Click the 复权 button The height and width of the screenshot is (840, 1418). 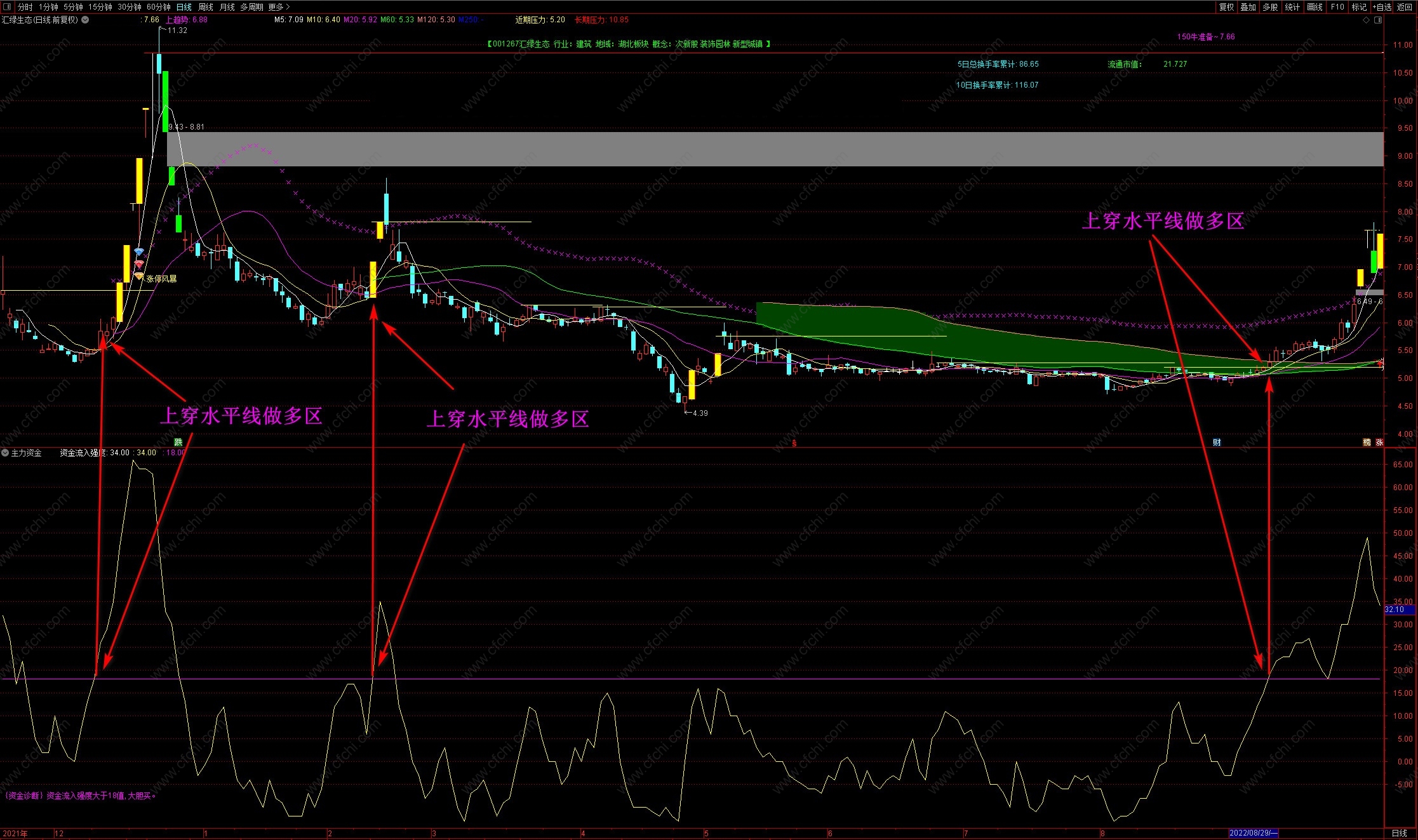pos(1226,7)
